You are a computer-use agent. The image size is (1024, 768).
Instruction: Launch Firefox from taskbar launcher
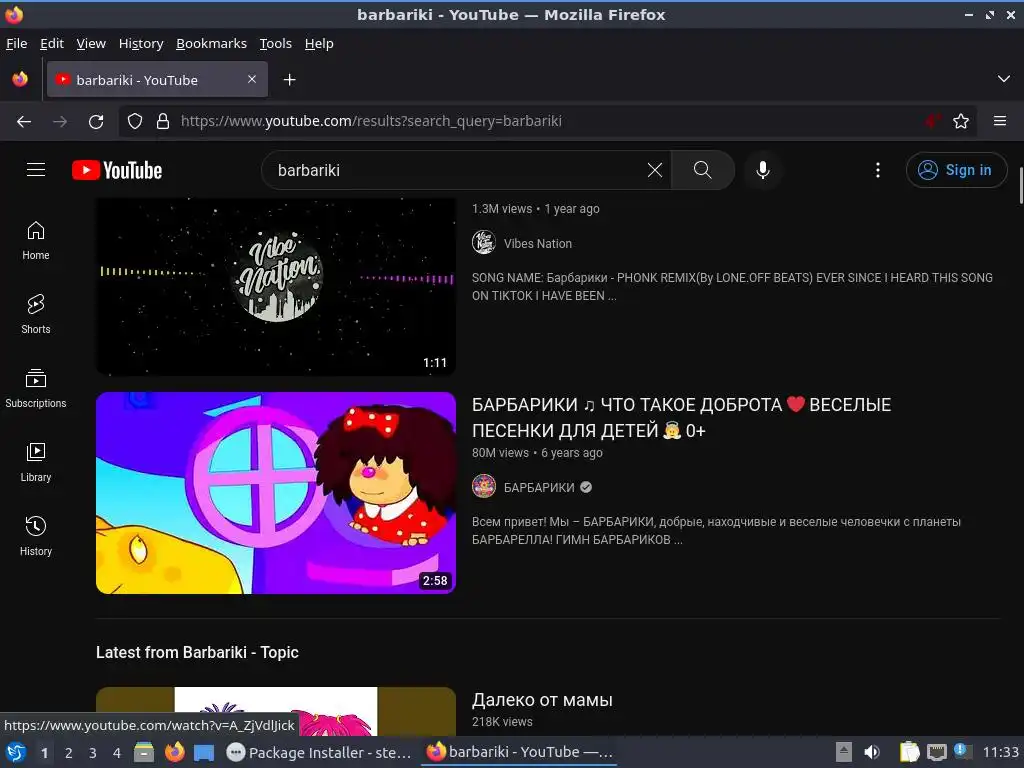pos(174,752)
